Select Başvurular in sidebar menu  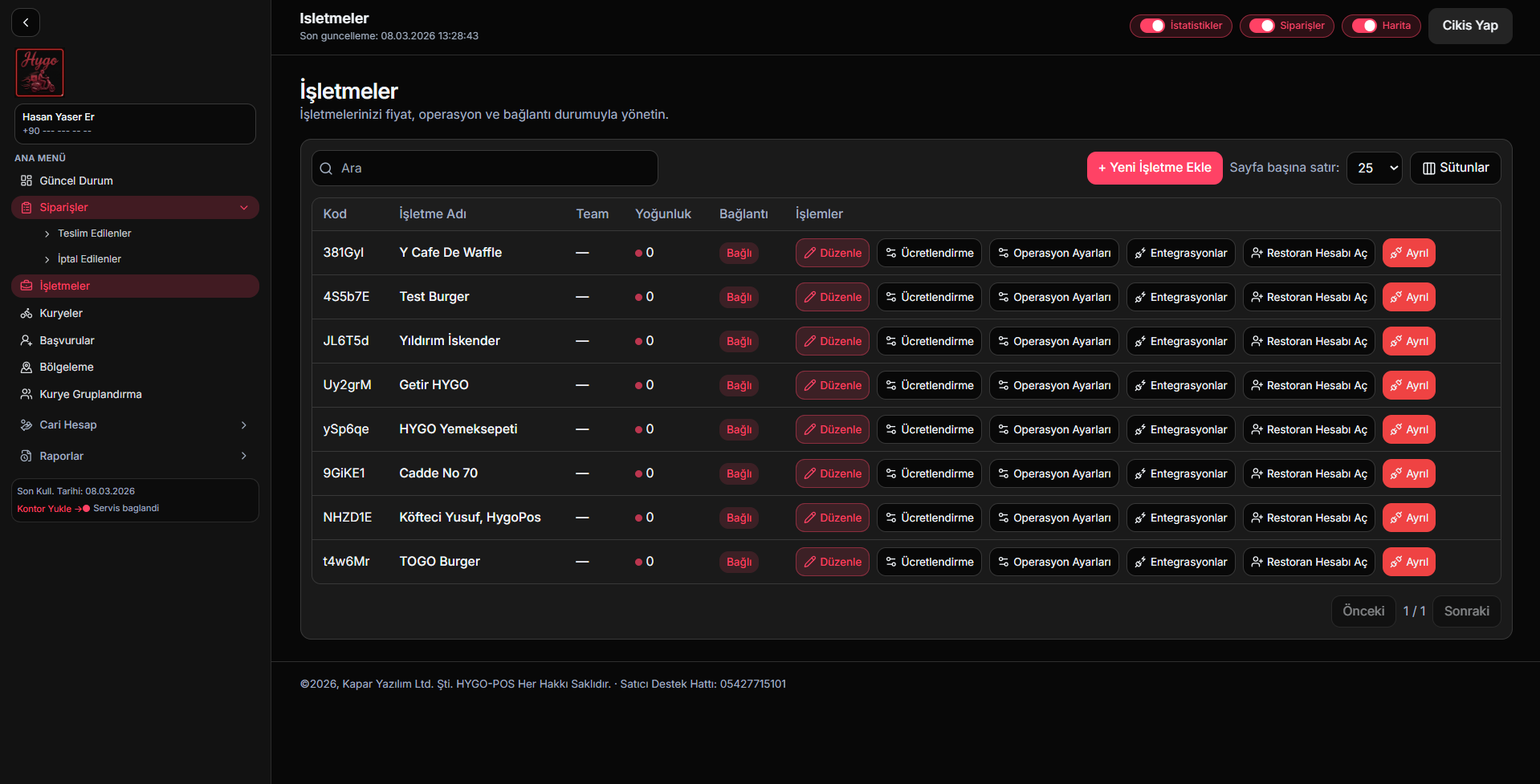(67, 341)
